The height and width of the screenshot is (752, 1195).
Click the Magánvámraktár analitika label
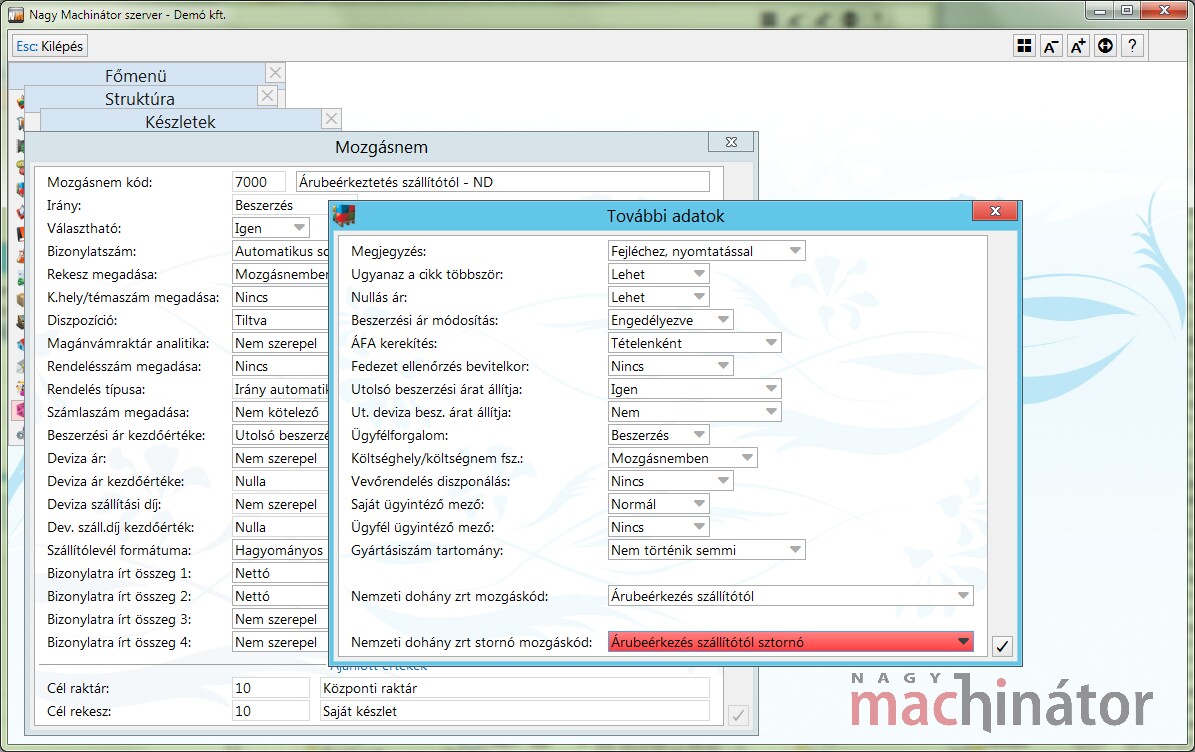click(x=128, y=343)
